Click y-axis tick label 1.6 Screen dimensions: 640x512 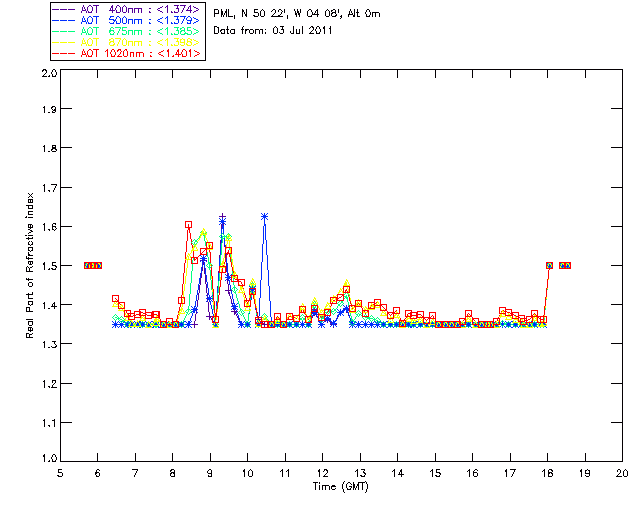point(49,227)
